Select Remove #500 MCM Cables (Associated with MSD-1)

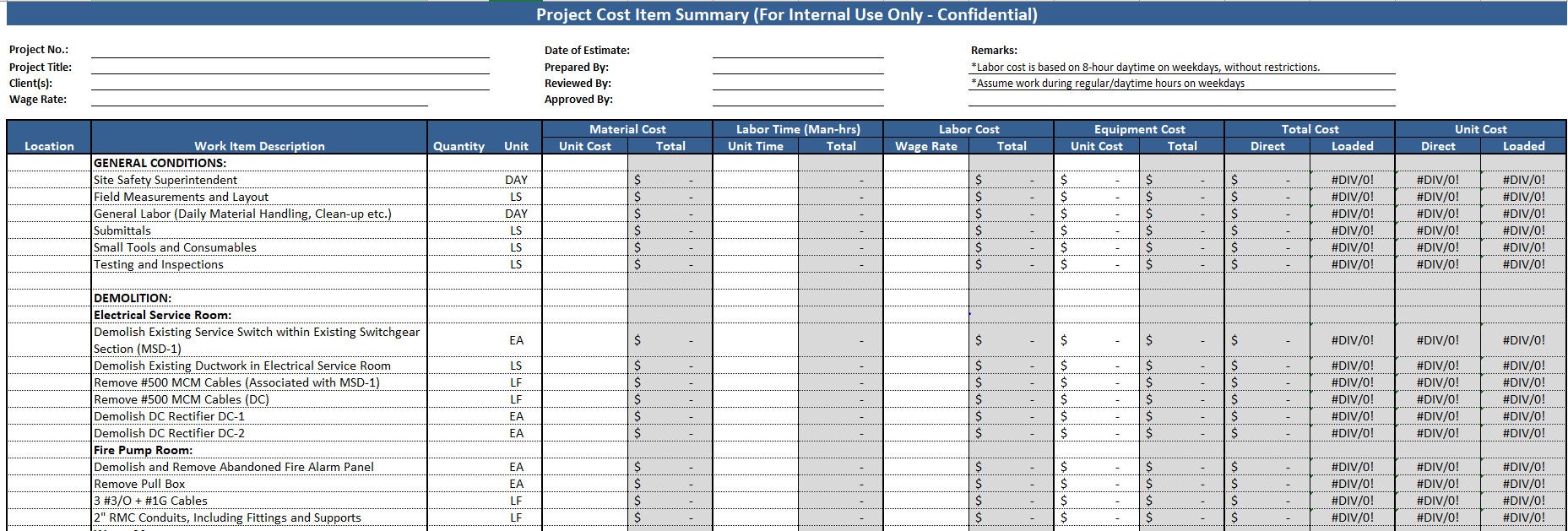click(x=259, y=382)
